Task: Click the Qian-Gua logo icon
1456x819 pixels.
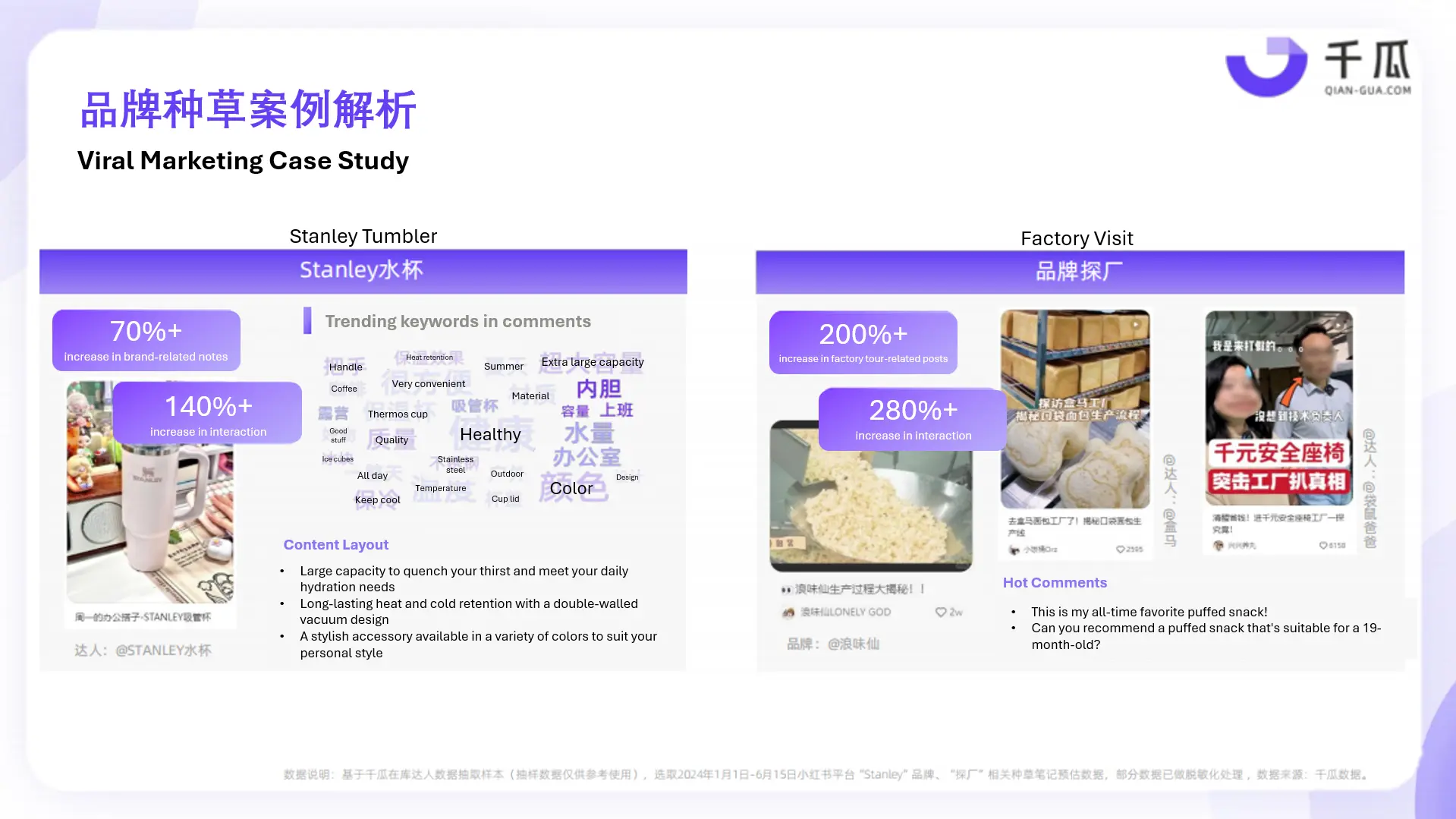Action: click(1266, 67)
